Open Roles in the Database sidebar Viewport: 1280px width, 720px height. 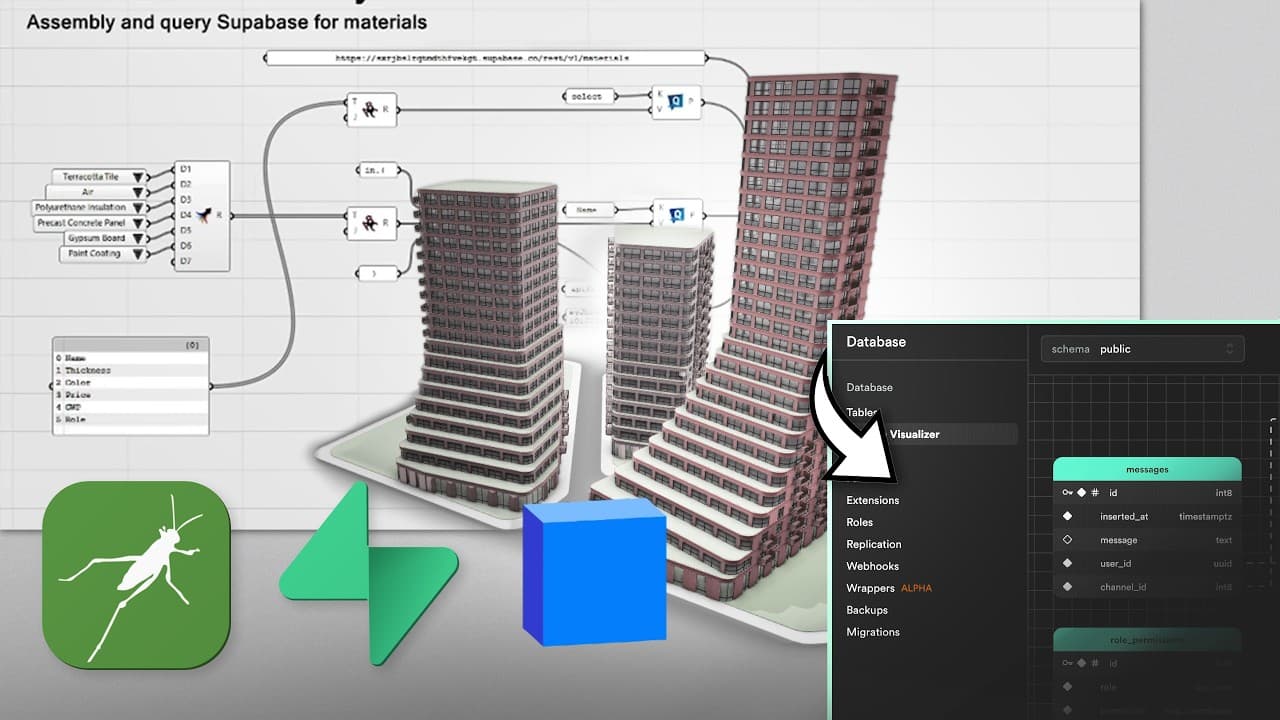click(x=859, y=522)
